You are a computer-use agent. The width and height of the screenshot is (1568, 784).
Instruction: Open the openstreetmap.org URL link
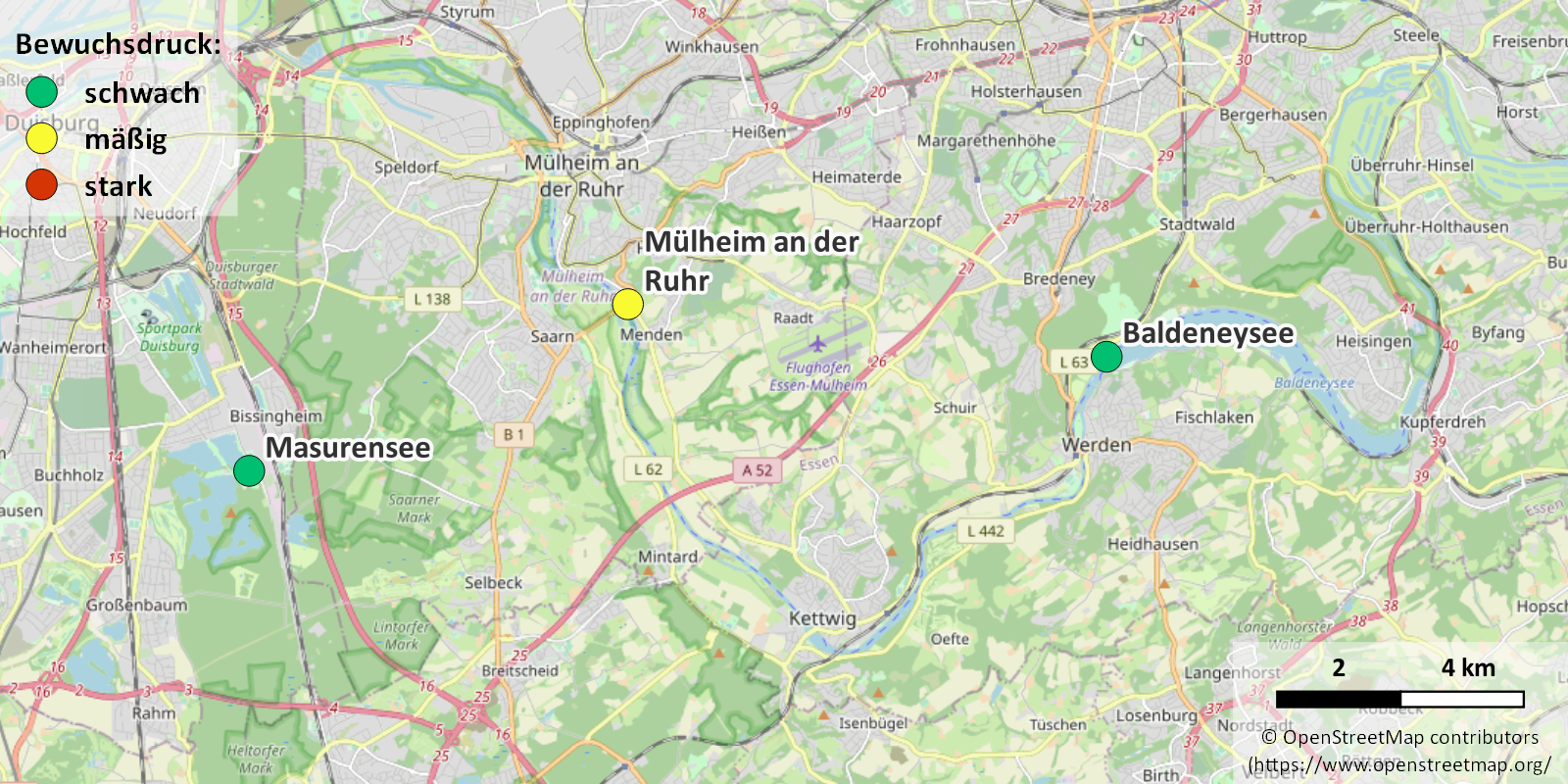pyautogui.click(x=1399, y=764)
